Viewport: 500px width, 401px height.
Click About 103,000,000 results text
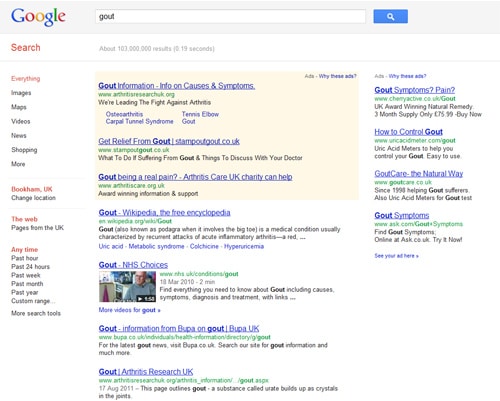(x=157, y=49)
